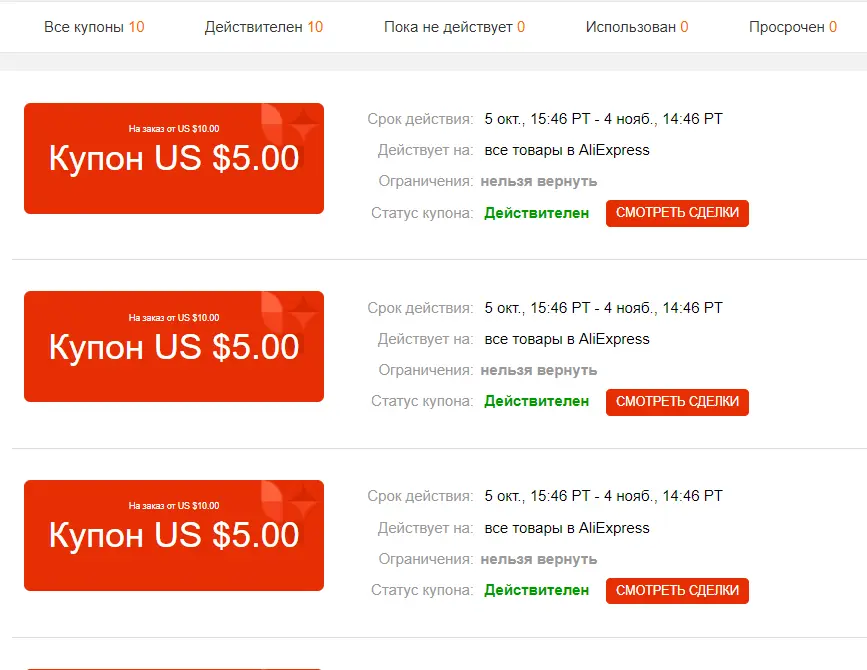The height and width of the screenshot is (670, 867).
Task: Click 'Смотреть сделки' on the first coupon
Action: click(x=677, y=213)
